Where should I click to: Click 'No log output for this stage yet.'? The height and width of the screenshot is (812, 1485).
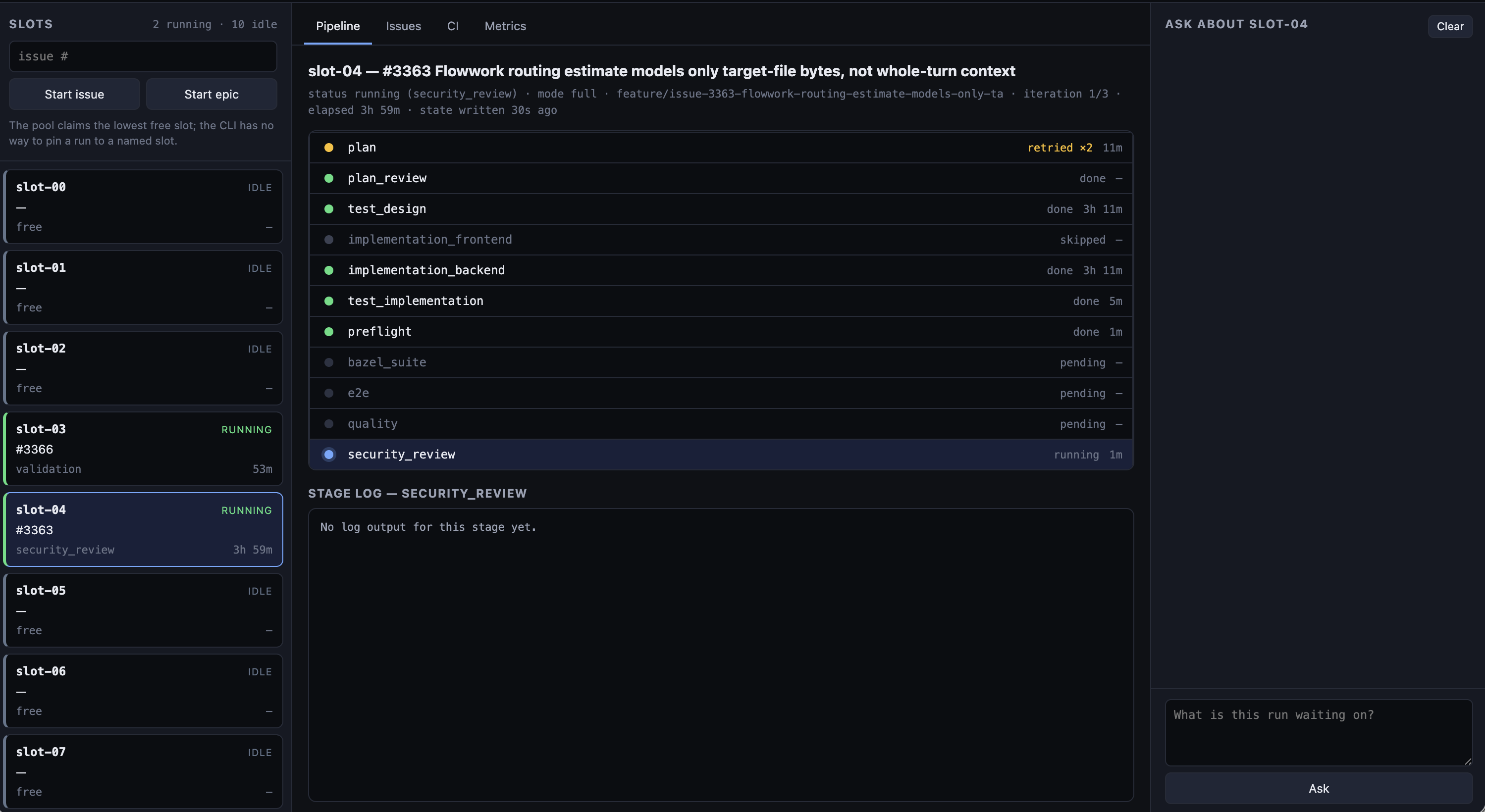coord(428,527)
